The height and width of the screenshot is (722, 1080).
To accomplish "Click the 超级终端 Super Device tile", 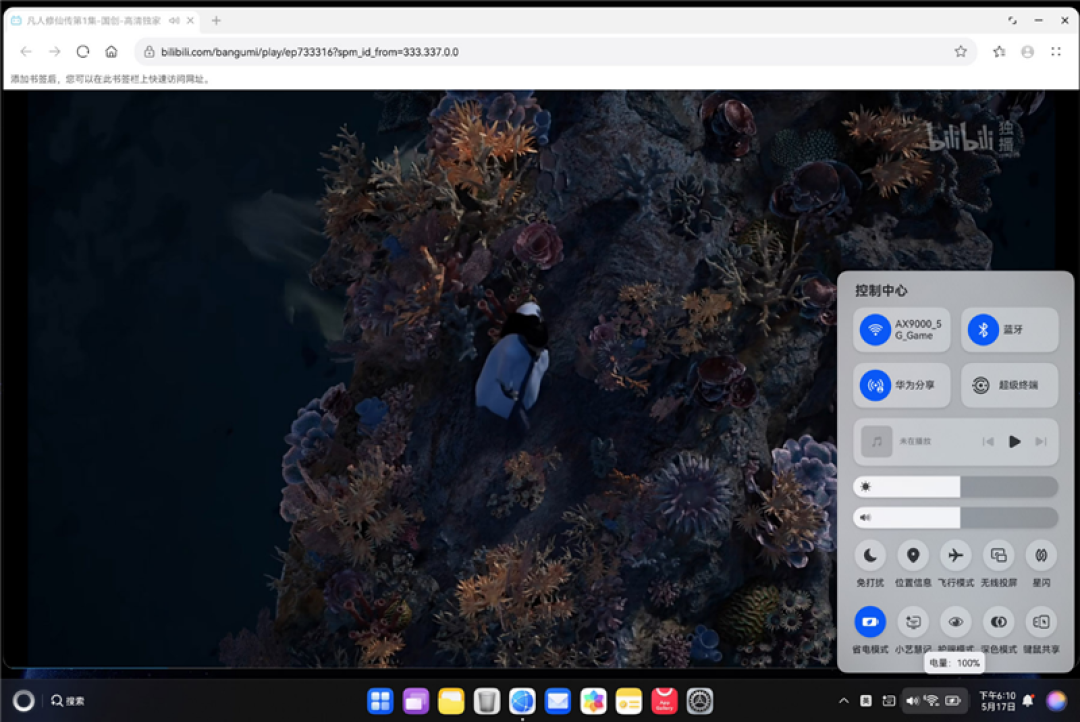I will click(1009, 385).
